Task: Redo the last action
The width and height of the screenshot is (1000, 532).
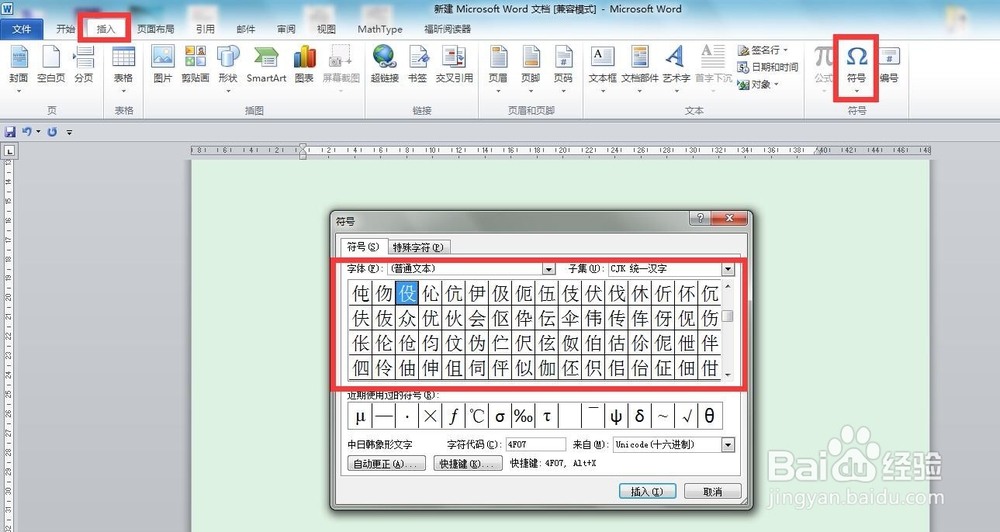Action: [52, 132]
